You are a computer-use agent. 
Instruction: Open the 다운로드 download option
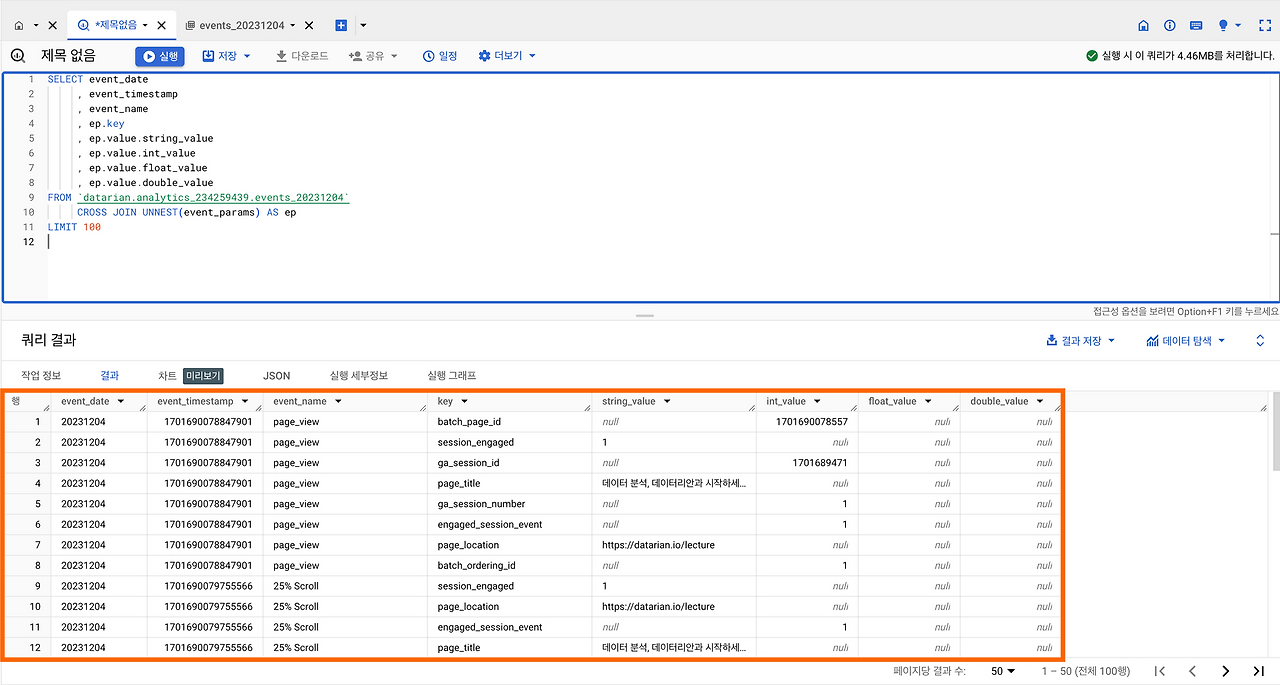point(302,56)
